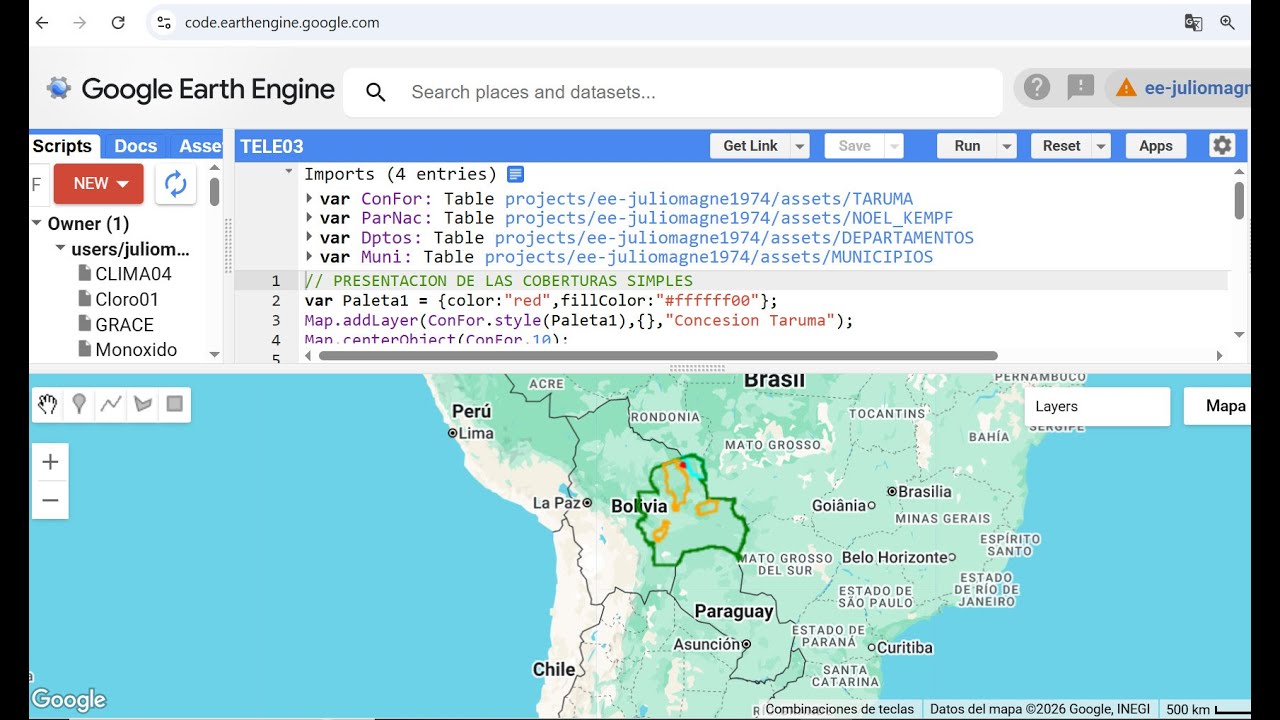Click code line 3 Map.addLayer text

tap(580, 321)
